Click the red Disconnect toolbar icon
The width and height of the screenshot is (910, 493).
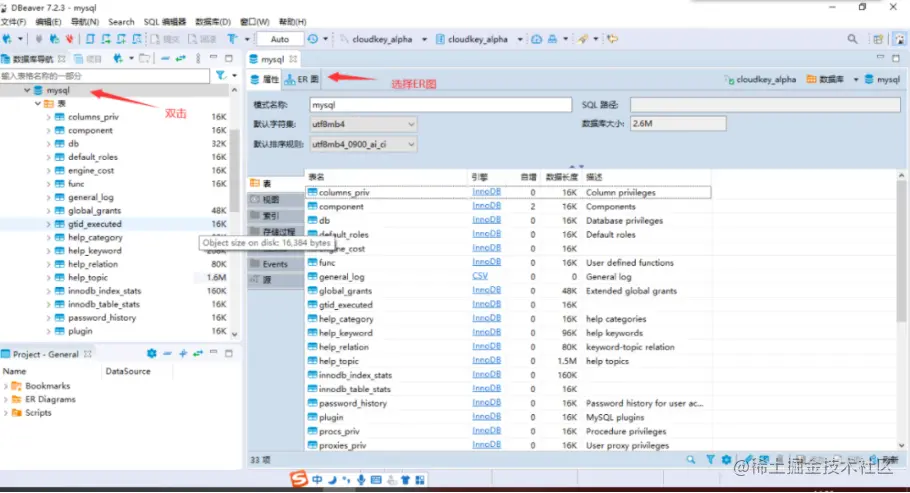pos(70,39)
